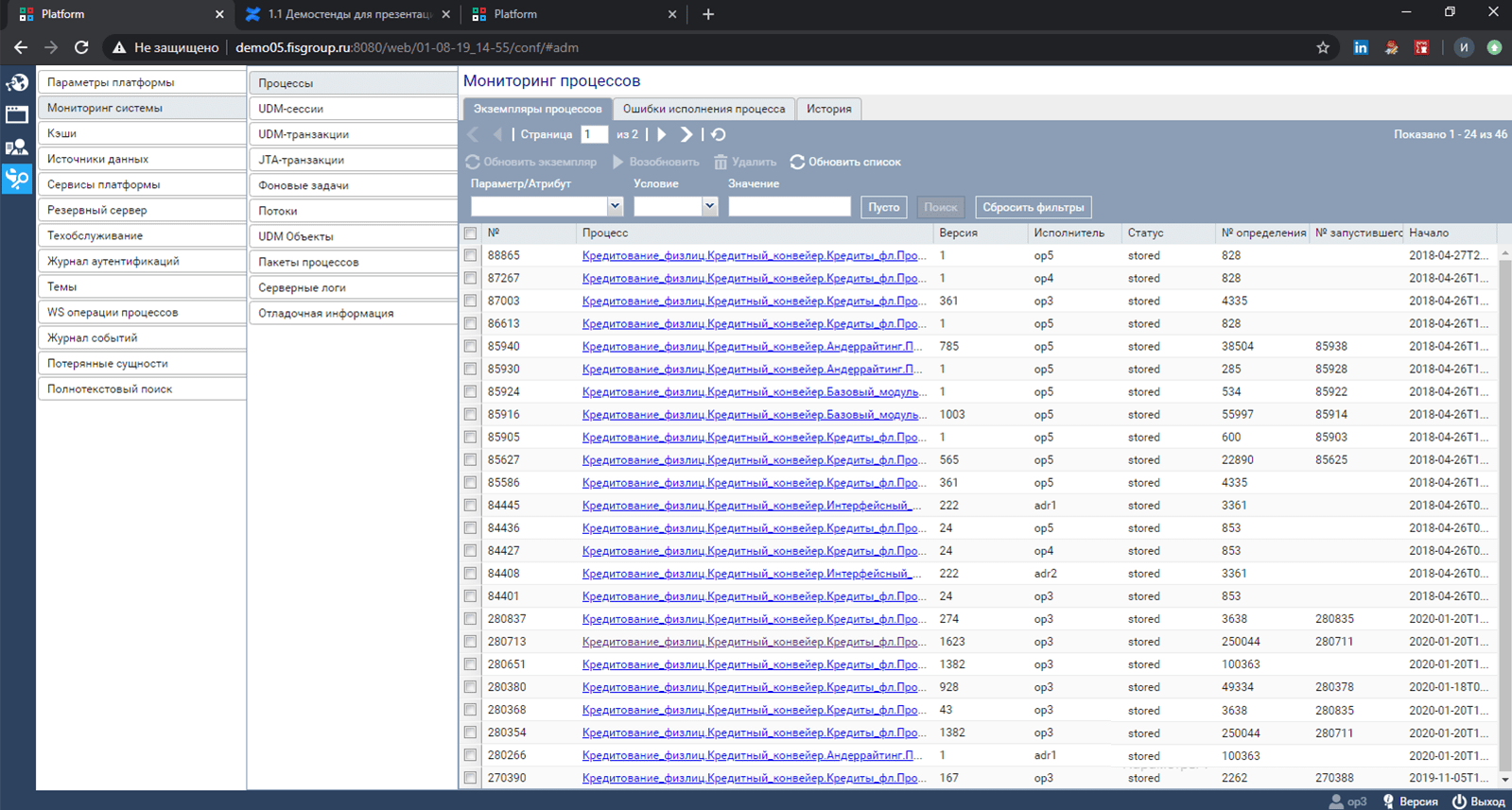
Task: Click the Статус column header
Action: pos(1168,233)
